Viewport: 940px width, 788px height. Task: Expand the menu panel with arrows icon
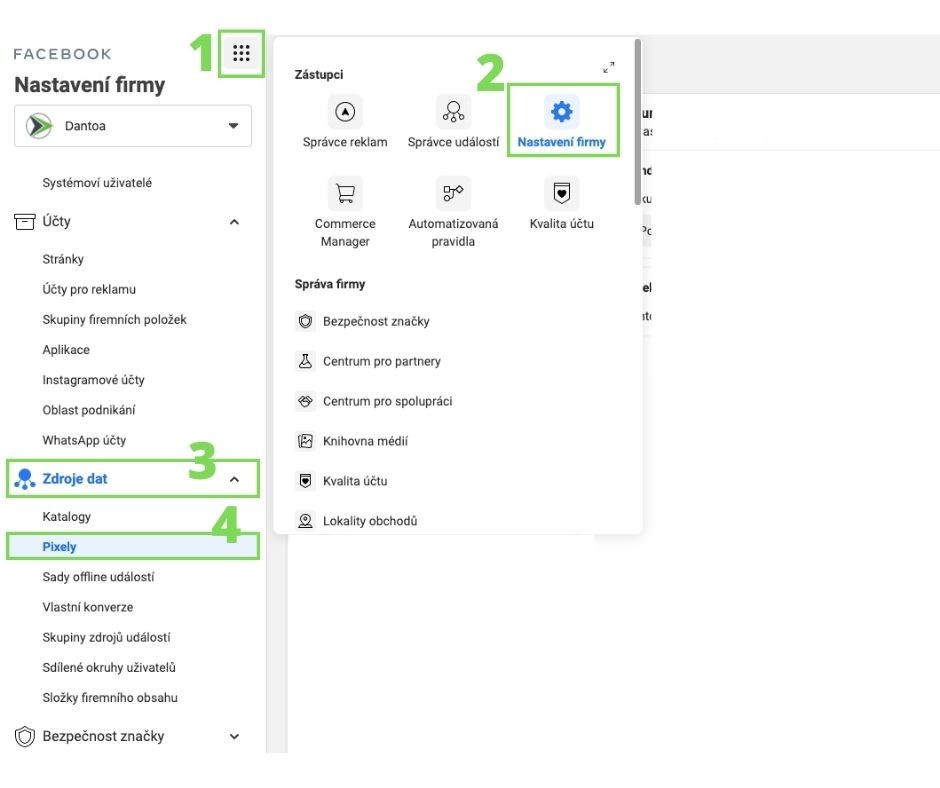click(609, 68)
